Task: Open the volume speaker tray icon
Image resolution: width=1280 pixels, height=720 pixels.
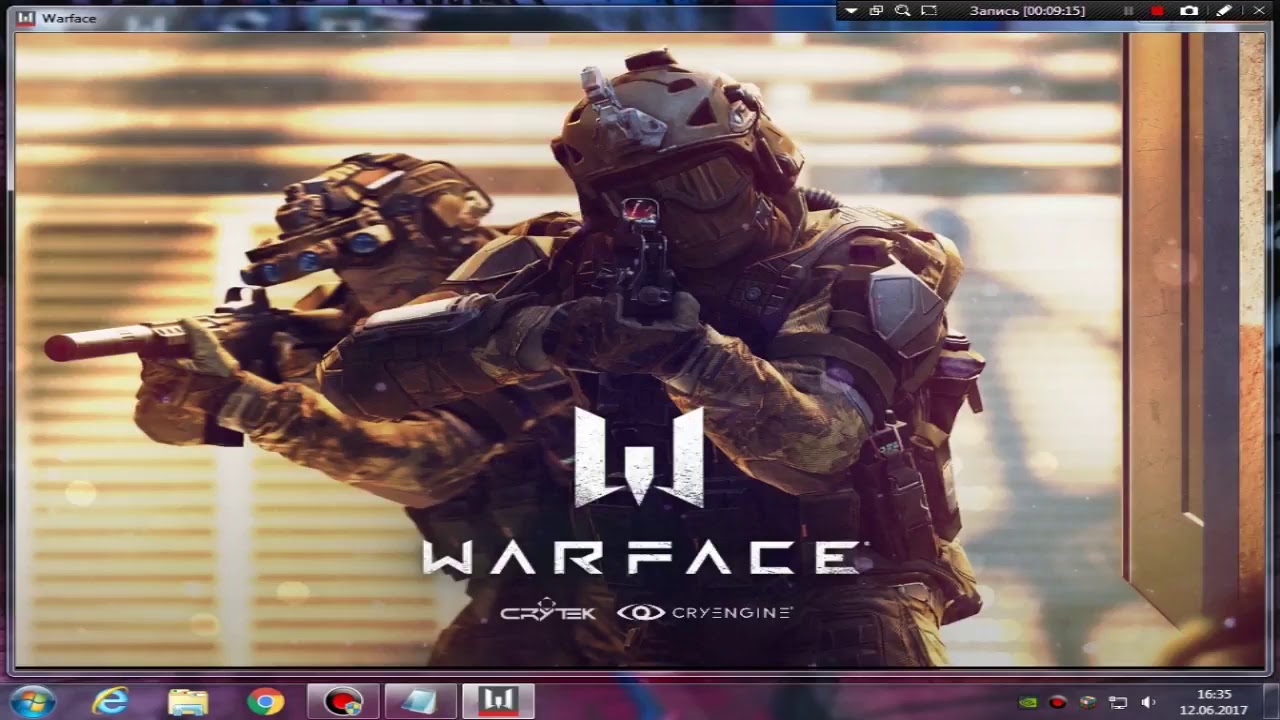Action: point(1148,702)
